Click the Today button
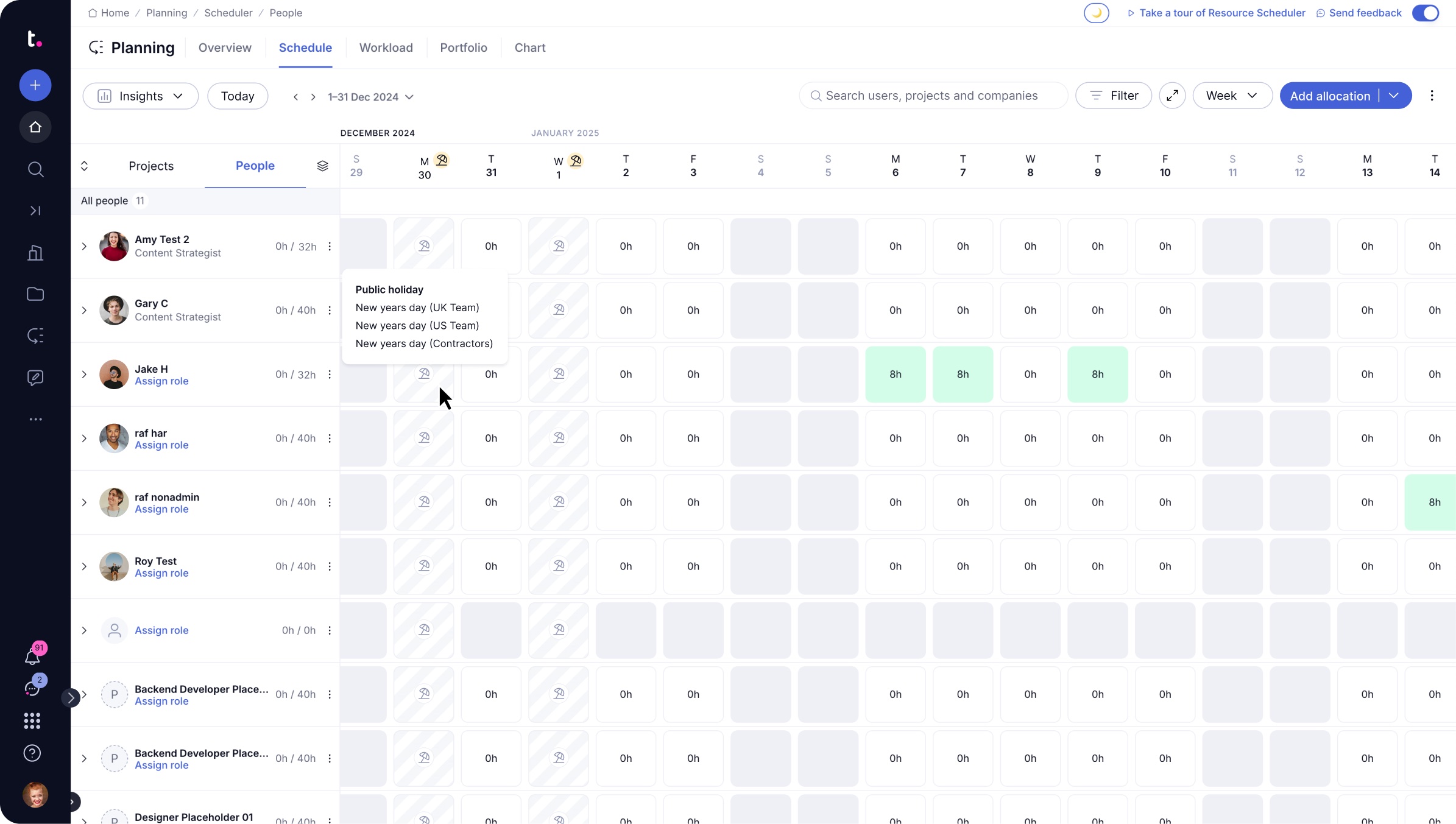This screenshot has height=824, width=1456. point(238,96)
